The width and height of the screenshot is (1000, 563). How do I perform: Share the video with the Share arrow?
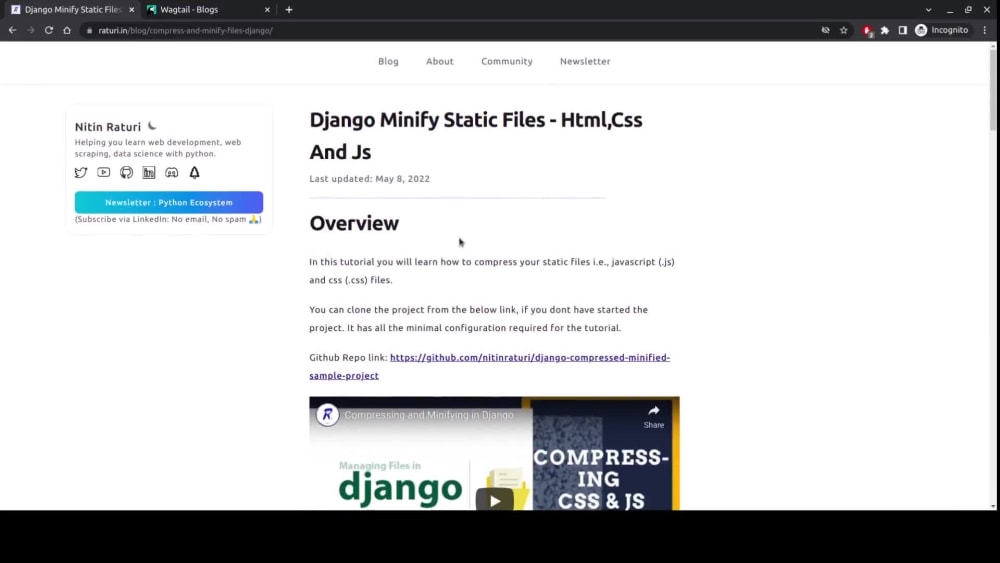pyautogui.click(x=654, y=416)
